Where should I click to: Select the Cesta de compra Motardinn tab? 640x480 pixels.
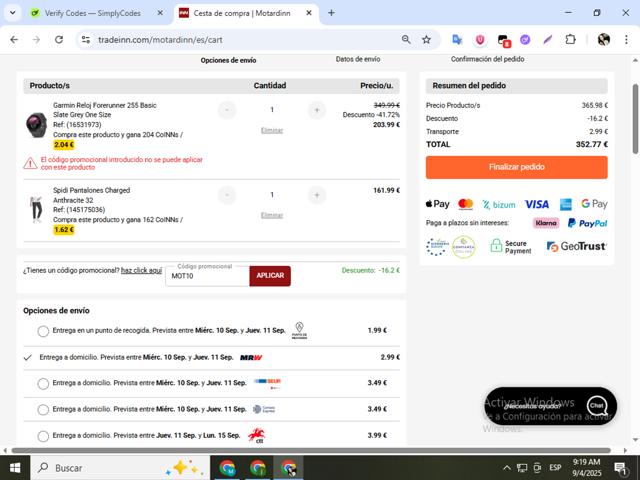[x=242, y=13]
